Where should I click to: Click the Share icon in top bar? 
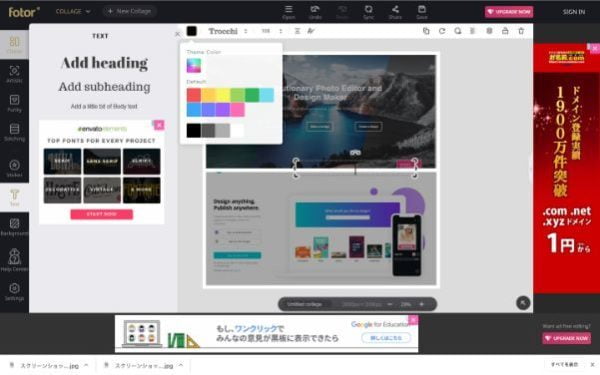[x=395, y=12]
